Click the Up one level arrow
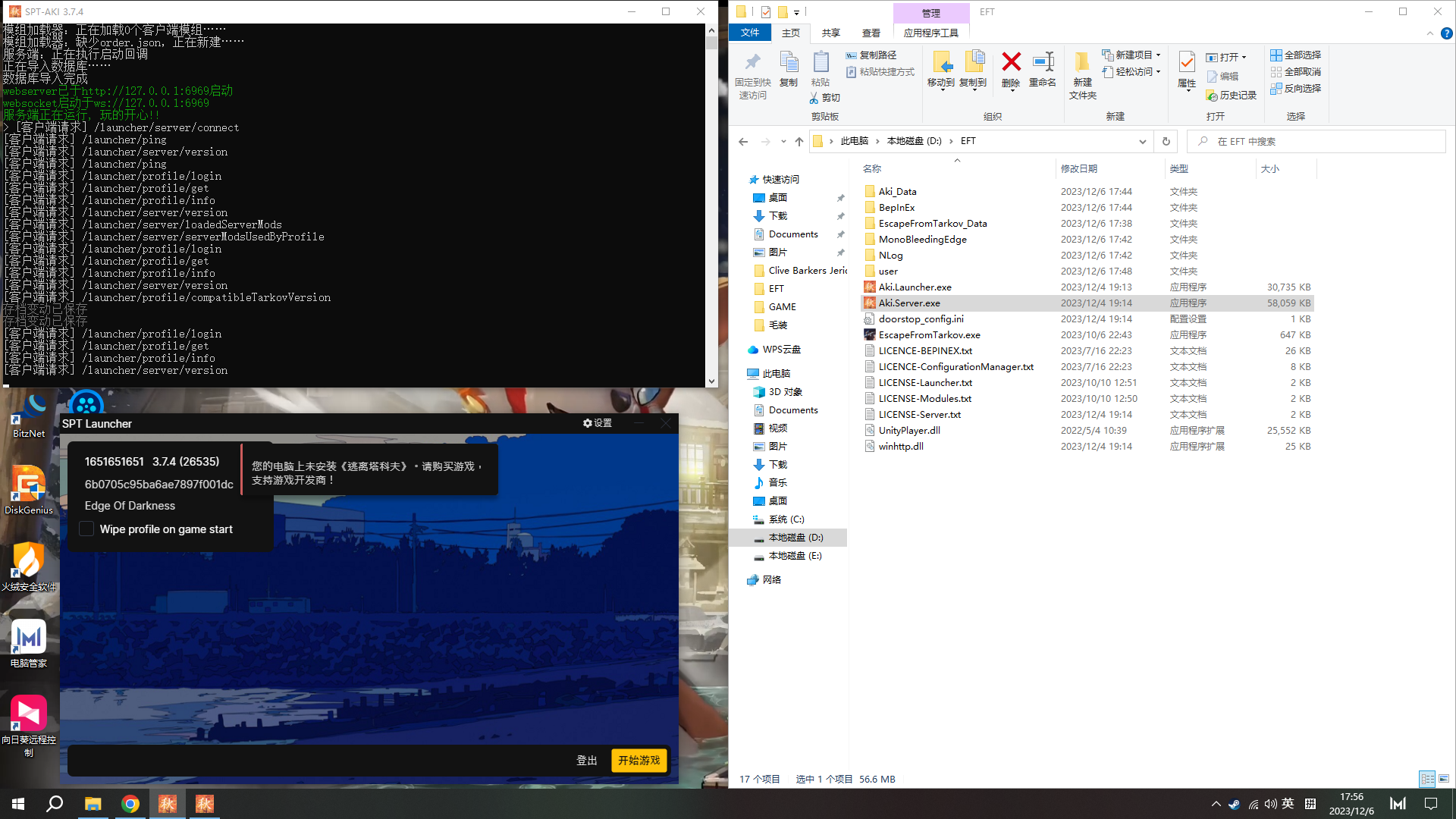 pos(799,141)
